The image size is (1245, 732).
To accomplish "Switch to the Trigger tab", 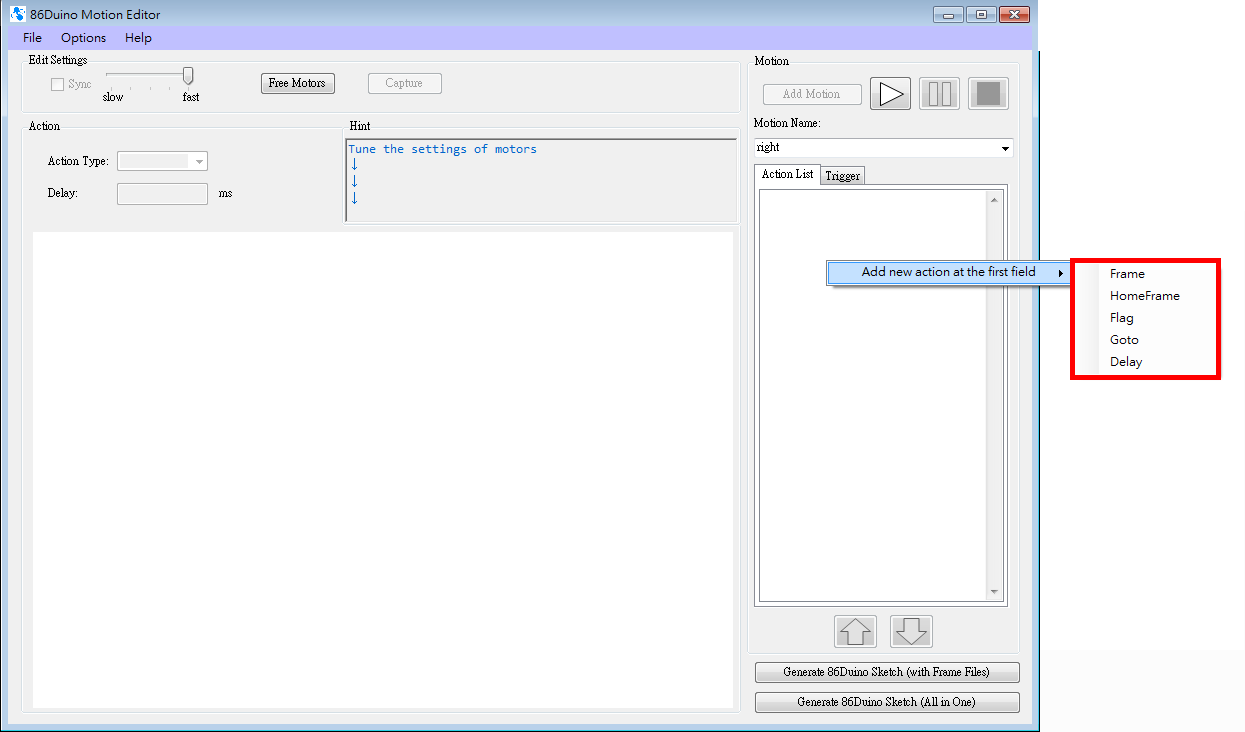I will [843, 176].
